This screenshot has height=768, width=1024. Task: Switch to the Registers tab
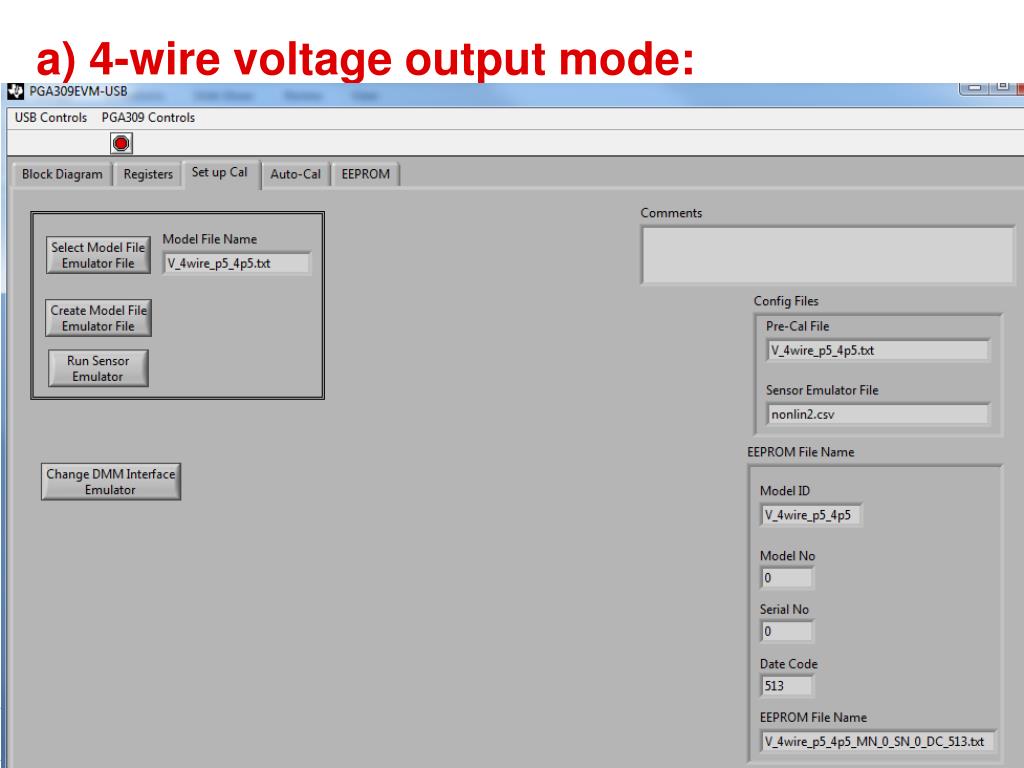click(x=148, y=174)
